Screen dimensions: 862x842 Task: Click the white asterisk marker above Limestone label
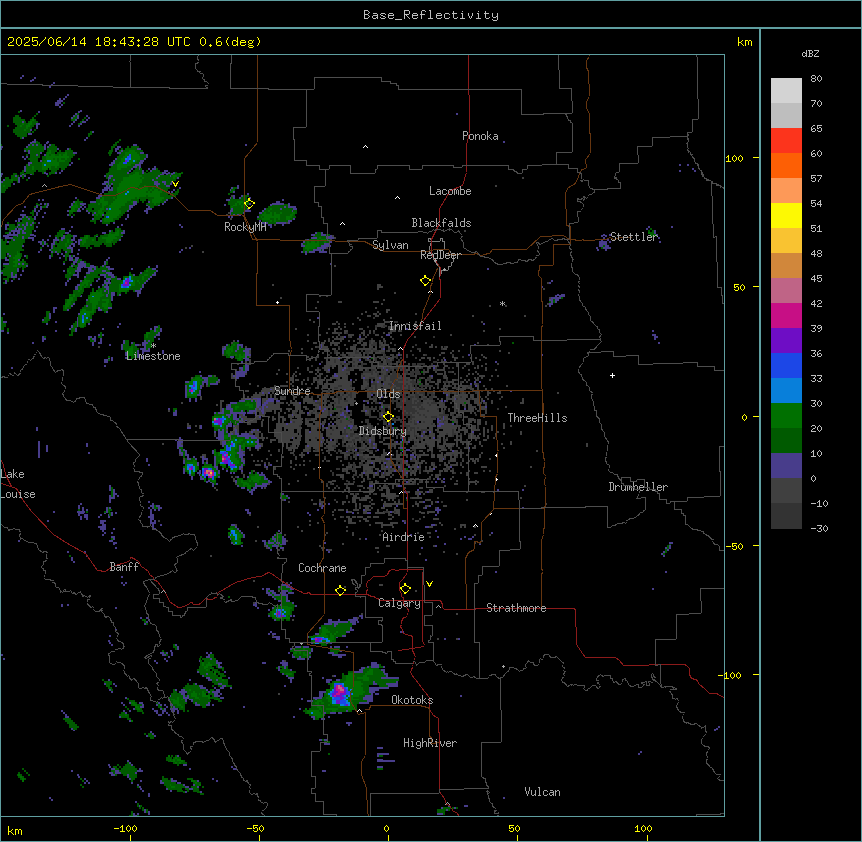tap(153, 346)
